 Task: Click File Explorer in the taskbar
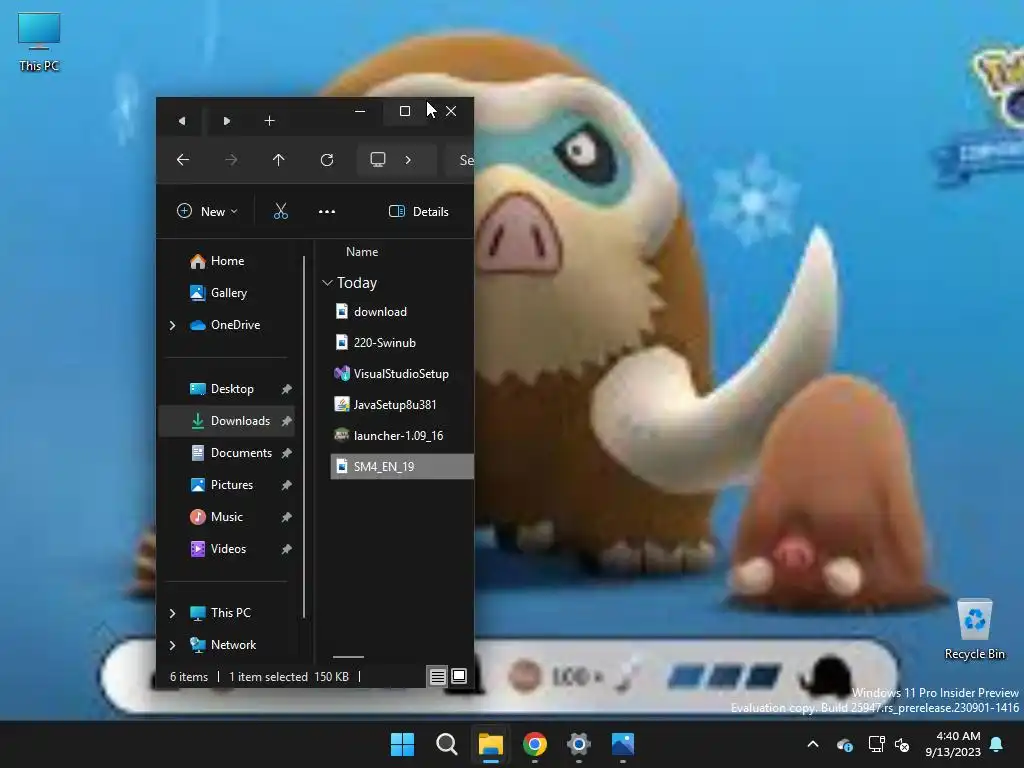click(x=490, y=744)
